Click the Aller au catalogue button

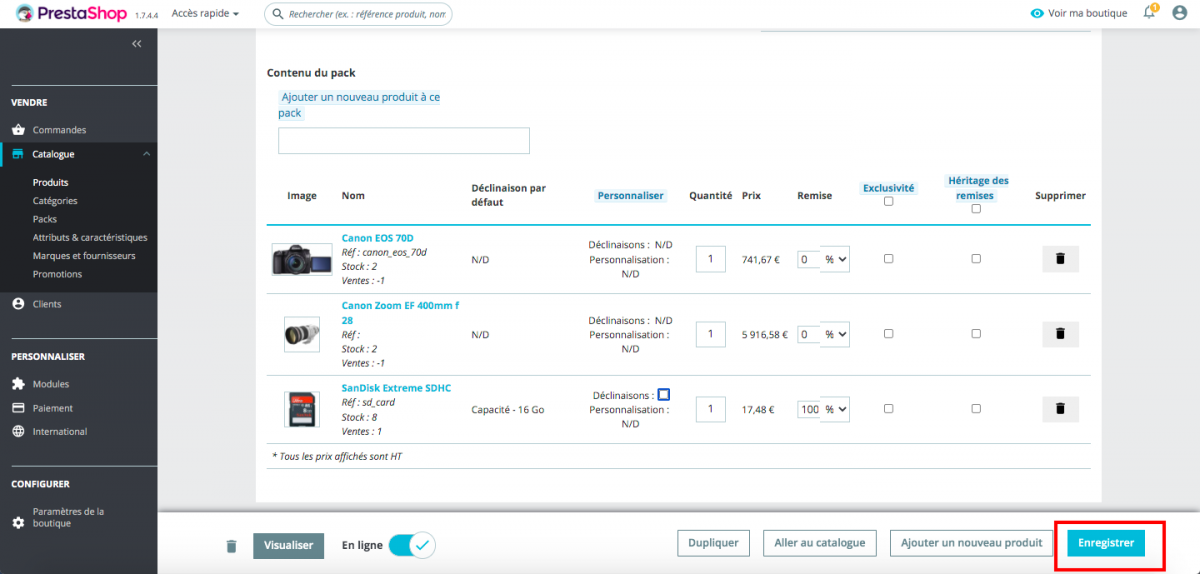820,543
